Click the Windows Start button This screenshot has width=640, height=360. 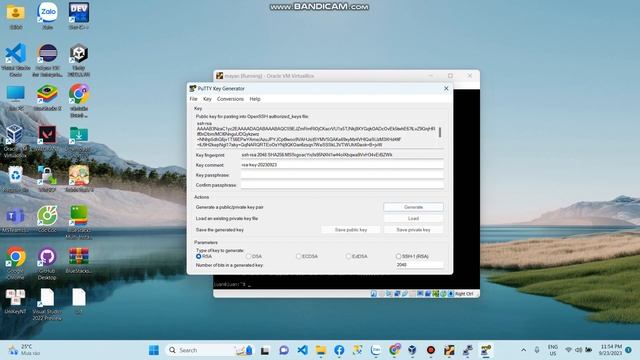point(154,350)
